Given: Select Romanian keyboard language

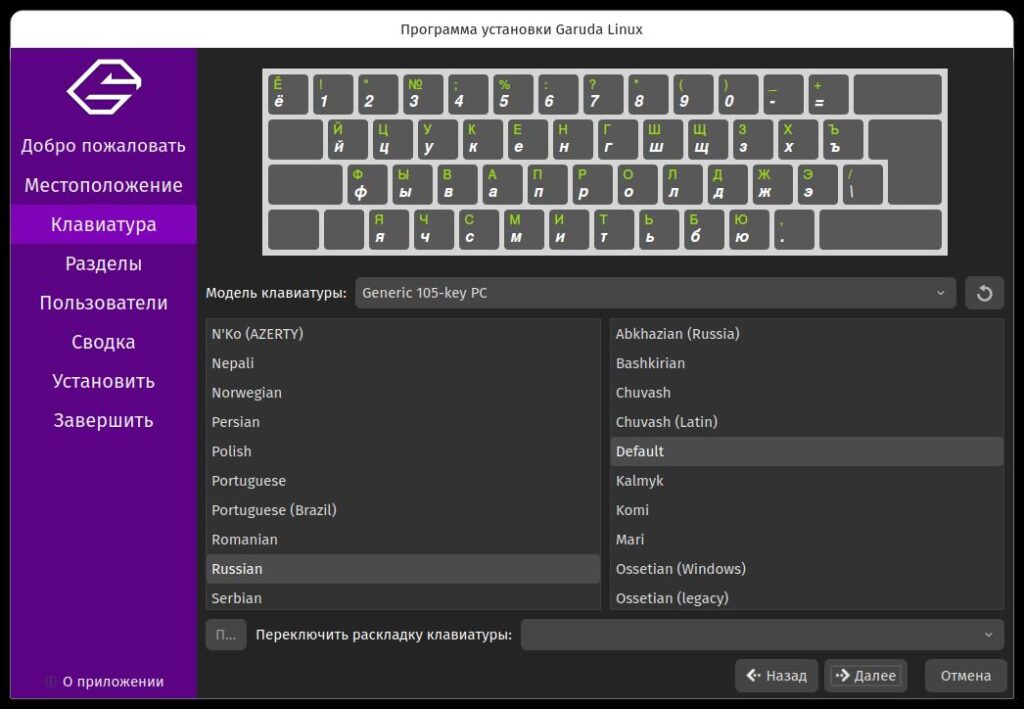Looking at the screenshot, I should tap(403, 539).
